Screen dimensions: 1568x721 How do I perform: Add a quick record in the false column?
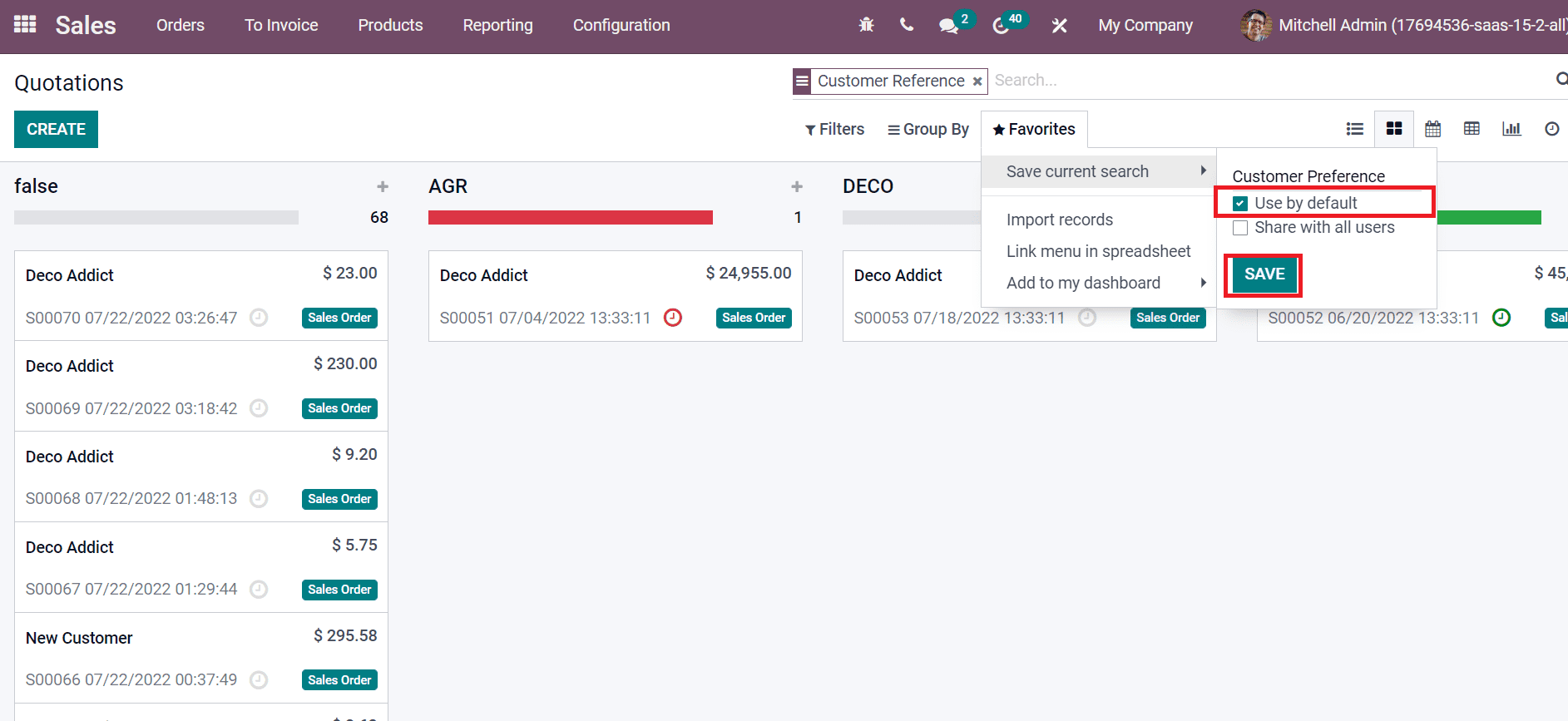[x=383, y=186]
